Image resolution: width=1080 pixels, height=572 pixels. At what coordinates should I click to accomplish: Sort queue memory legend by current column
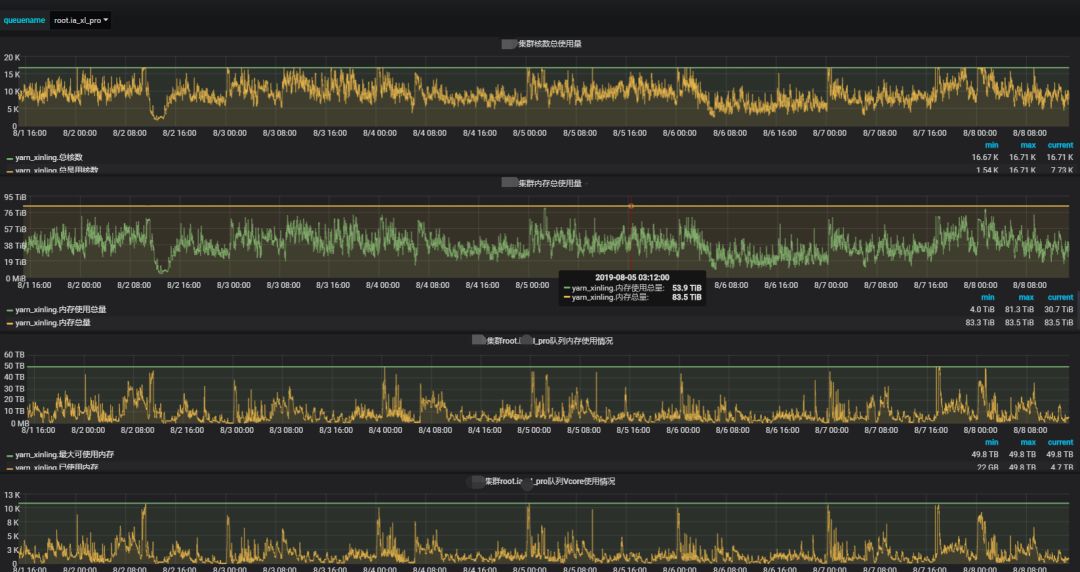point(1061,442)
